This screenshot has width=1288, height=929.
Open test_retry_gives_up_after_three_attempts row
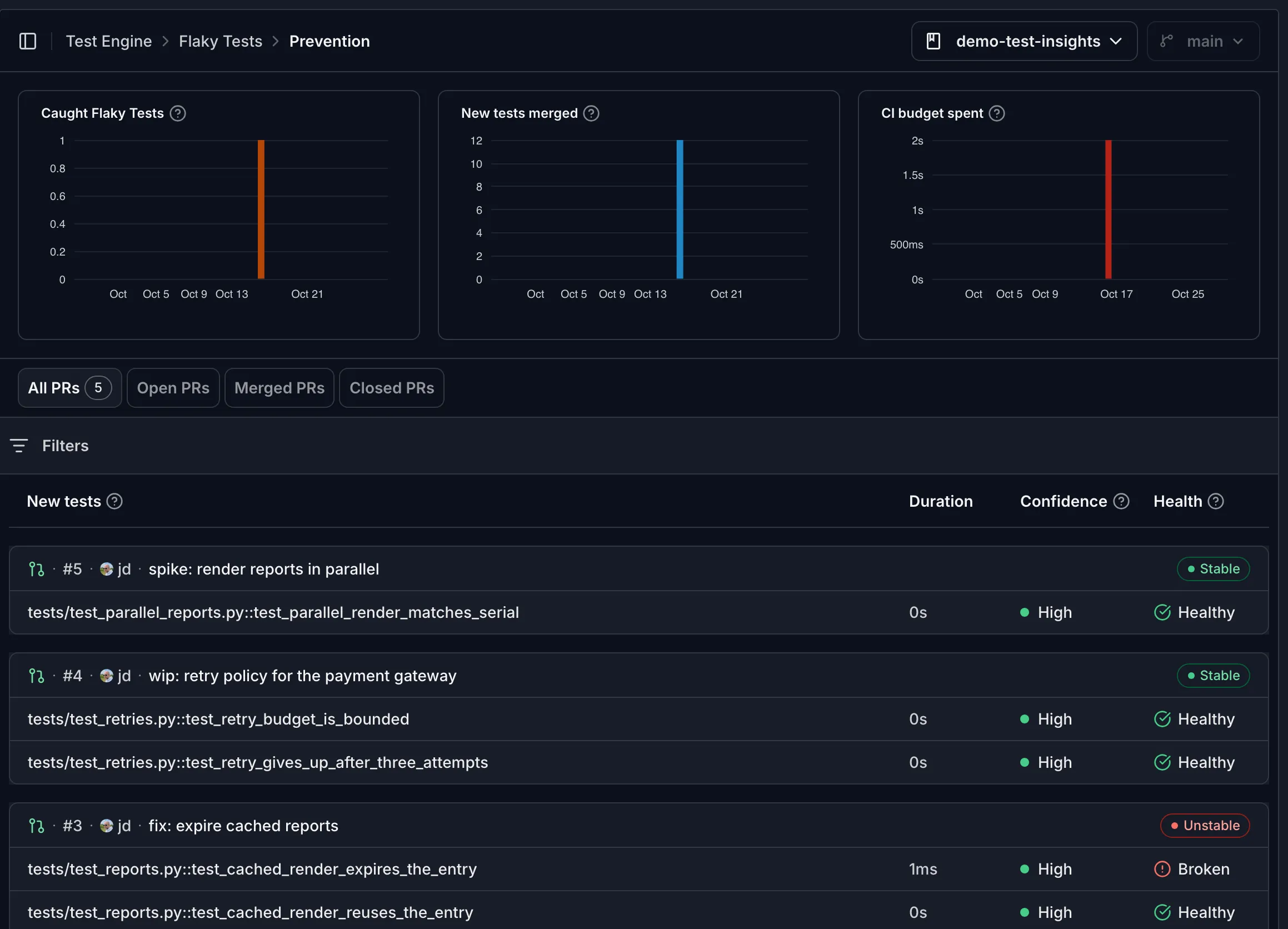point(639,762)
